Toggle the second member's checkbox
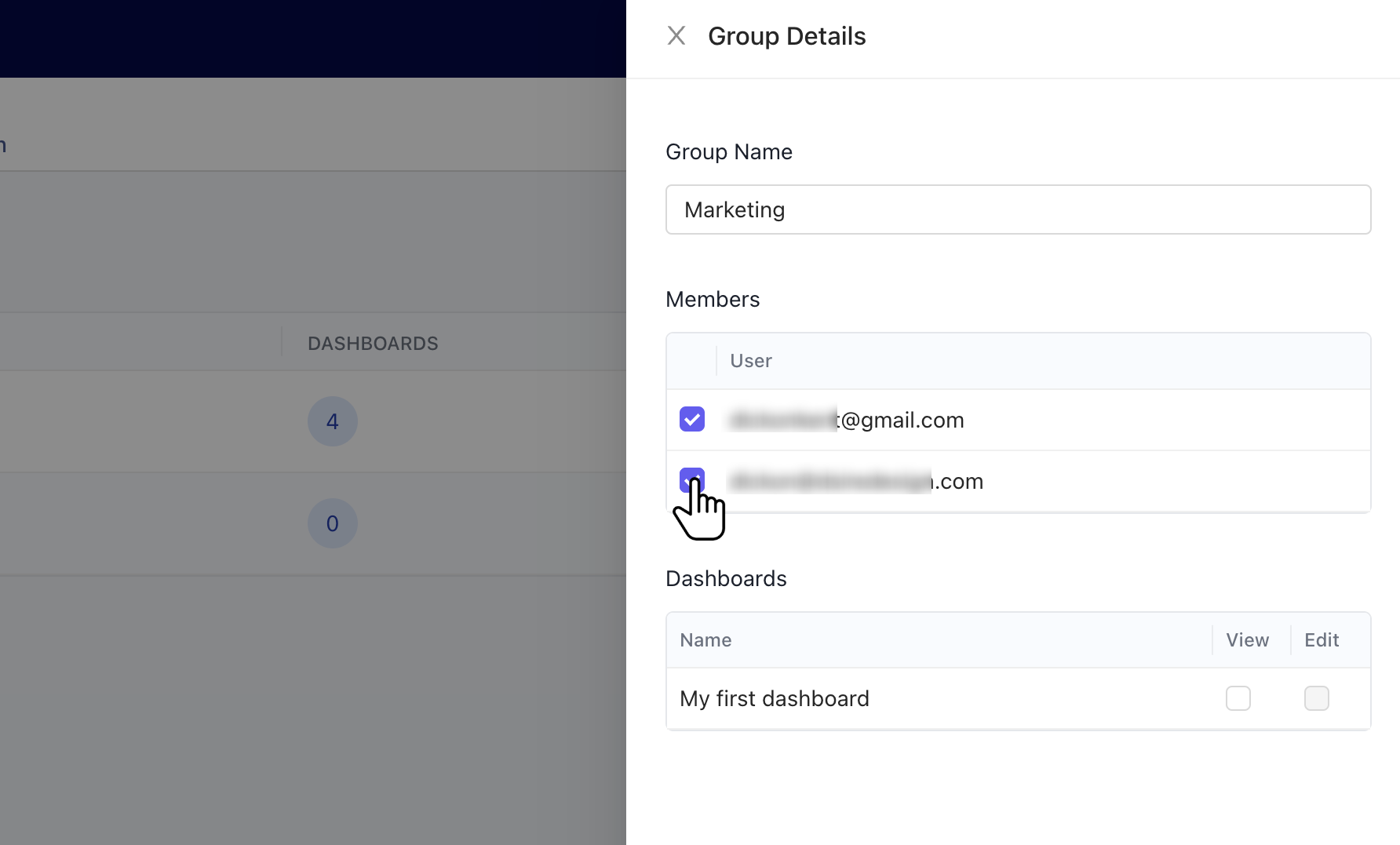 tap(691, 479)
